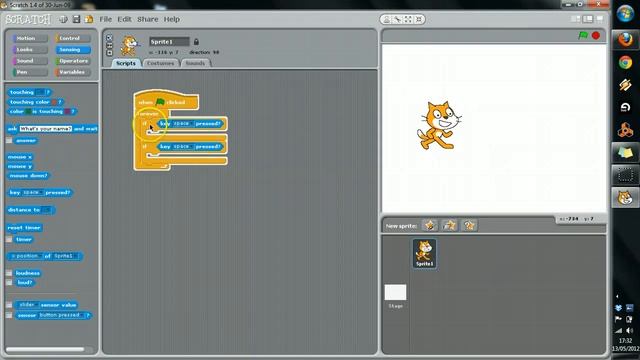Open the Help menu
640x360 pixels.
tap(171, 19)
